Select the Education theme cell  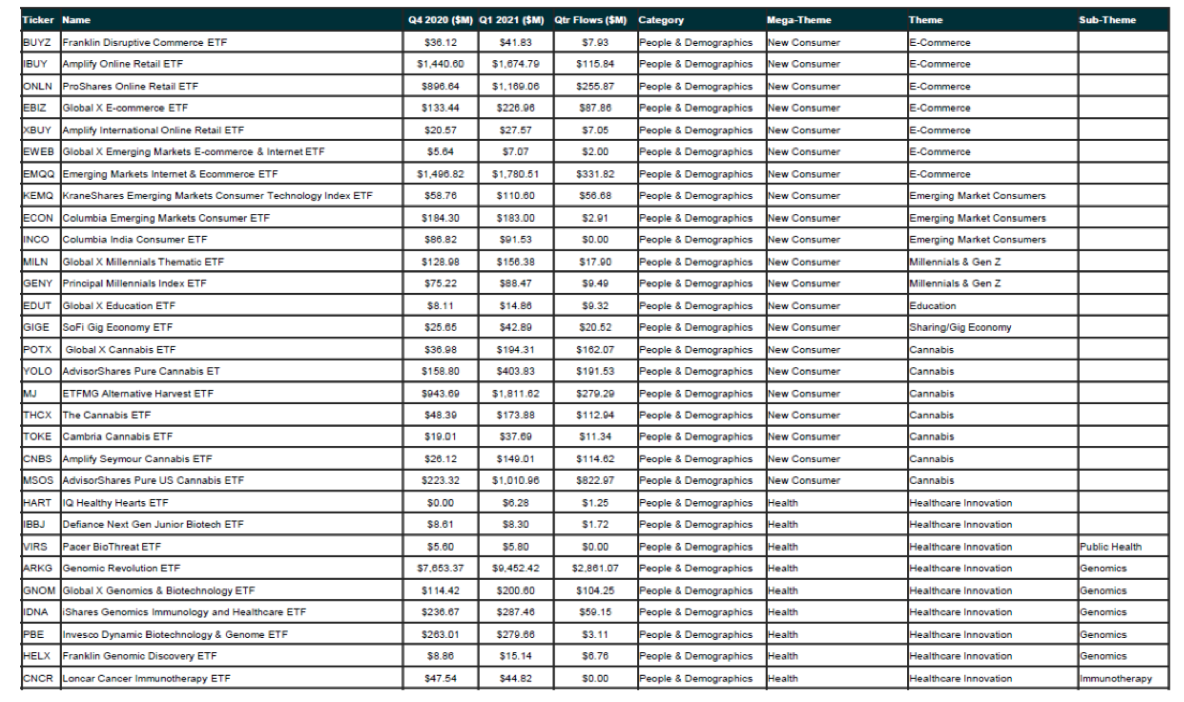(x=932, y=305)
